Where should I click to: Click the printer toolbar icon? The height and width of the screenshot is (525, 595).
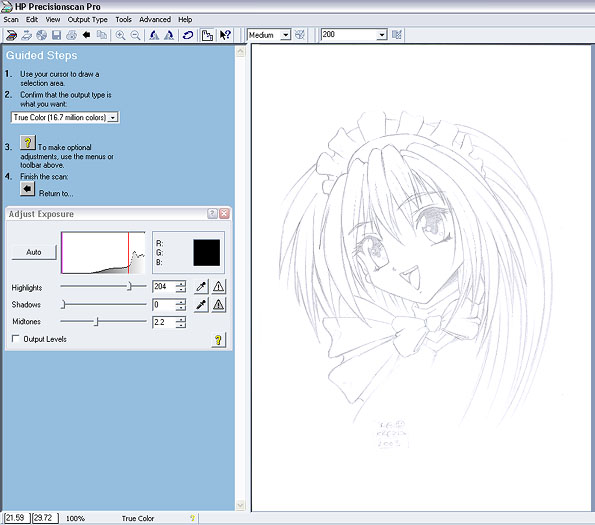(x=71, y=35)
